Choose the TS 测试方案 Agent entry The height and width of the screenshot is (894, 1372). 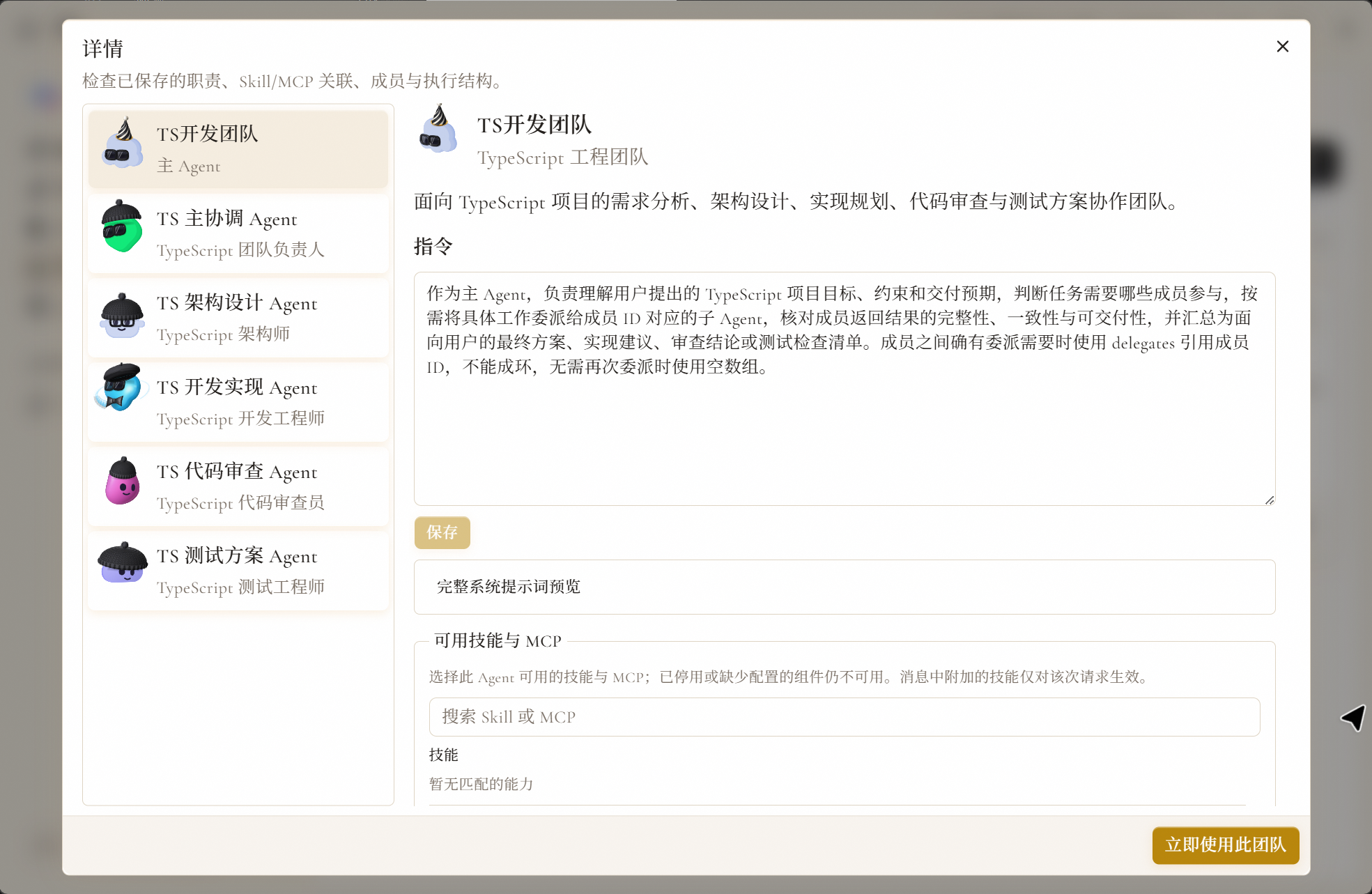coord(238,571)
